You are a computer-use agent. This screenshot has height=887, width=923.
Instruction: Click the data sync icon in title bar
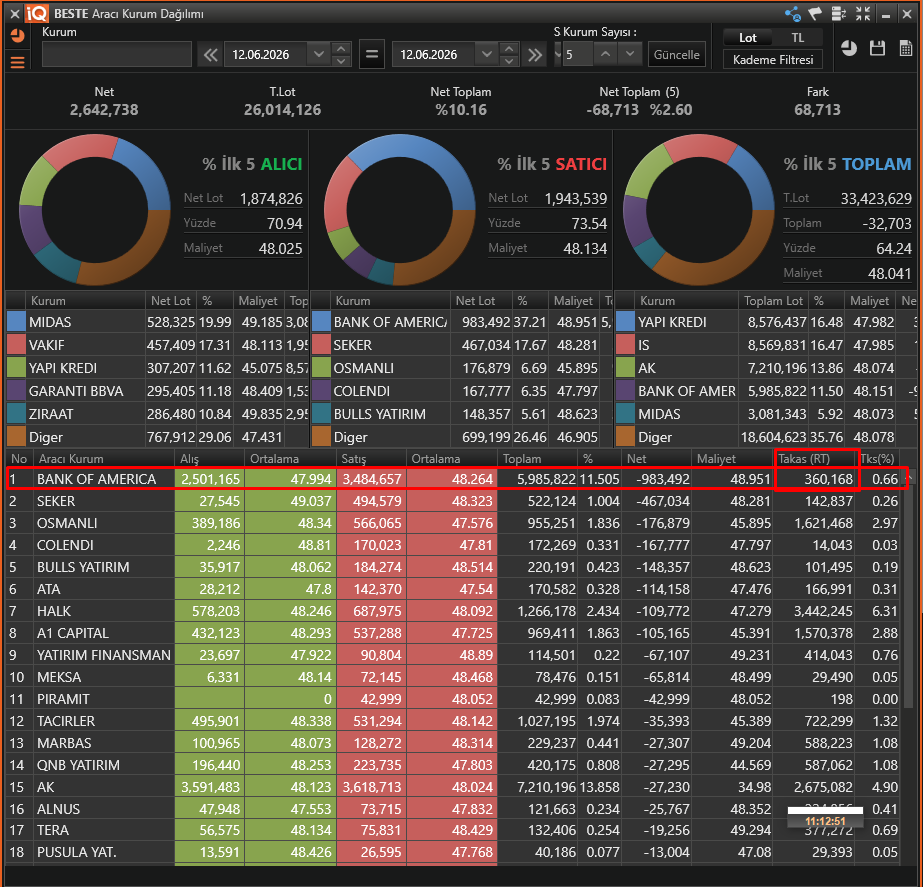(839, 14)
